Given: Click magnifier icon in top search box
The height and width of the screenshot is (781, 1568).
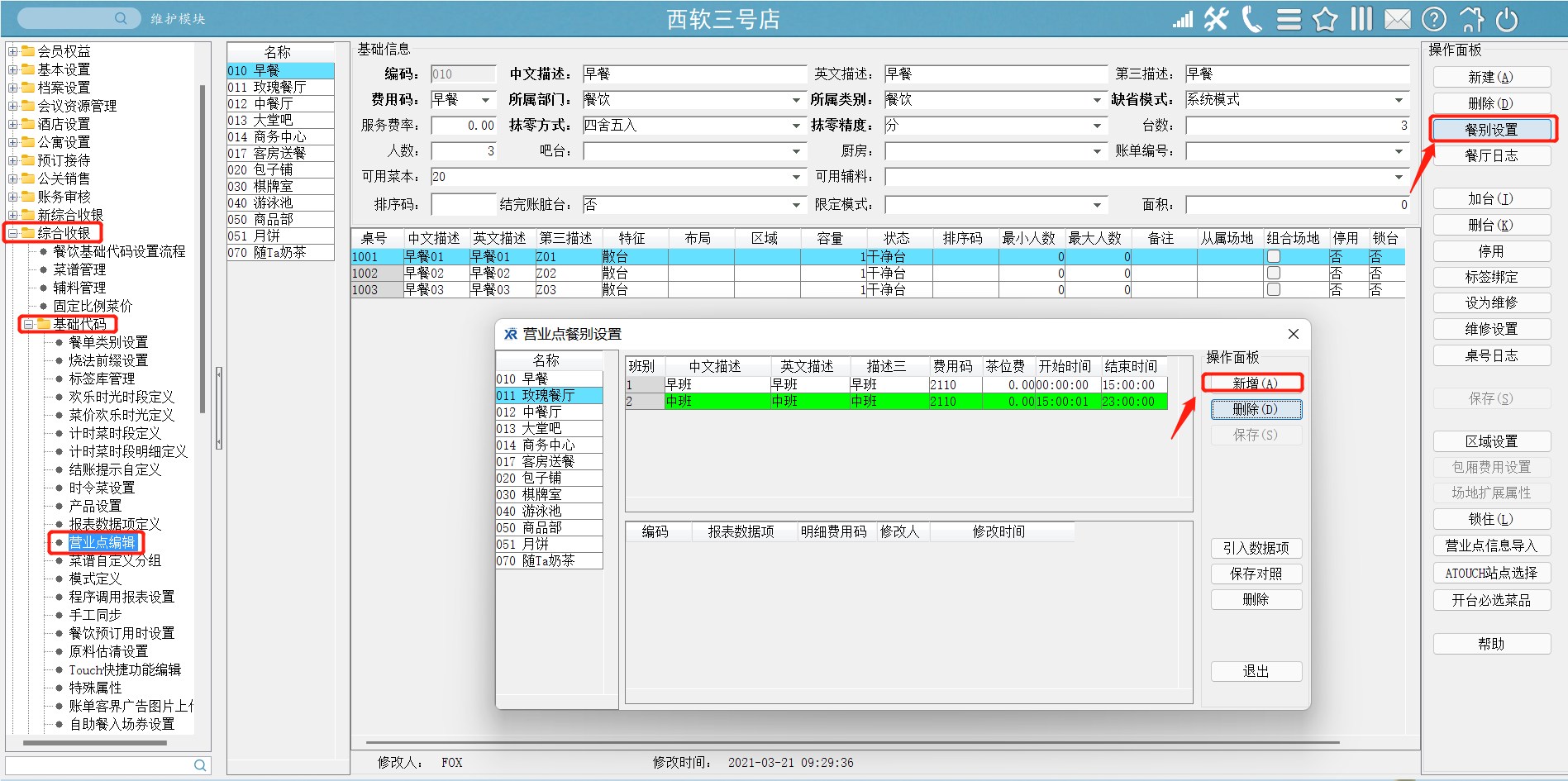Looking at the screenshot, I should click(121, 18).
